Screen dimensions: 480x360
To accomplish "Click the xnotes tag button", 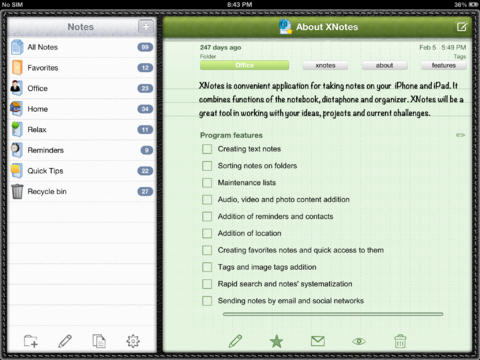I will coord(325,65).
